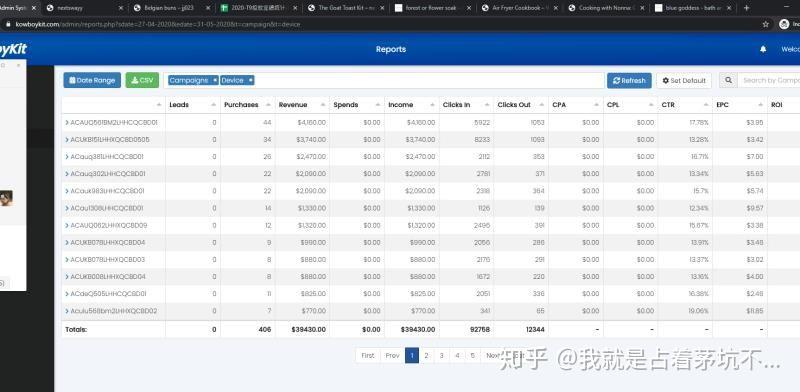
Task: Sort the table by Leads column
Action: coord(193,105)
